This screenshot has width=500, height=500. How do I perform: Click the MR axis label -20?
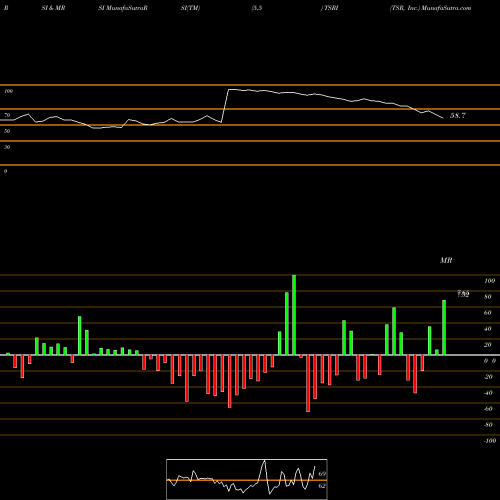point(488,377)
